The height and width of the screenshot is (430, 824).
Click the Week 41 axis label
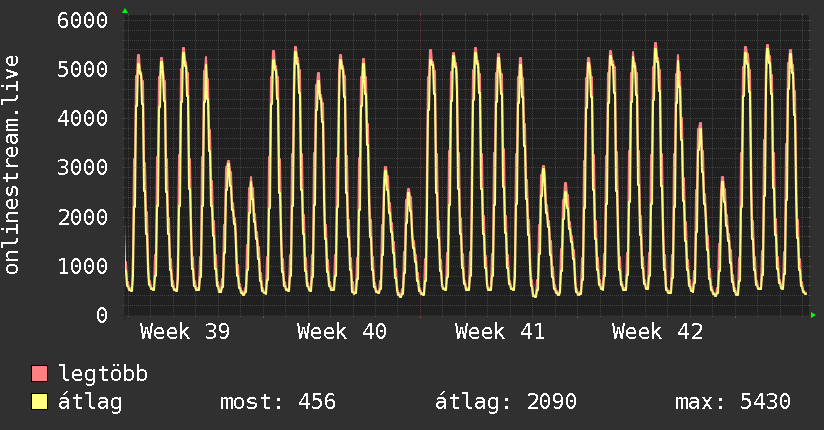(x=500, y=332)
